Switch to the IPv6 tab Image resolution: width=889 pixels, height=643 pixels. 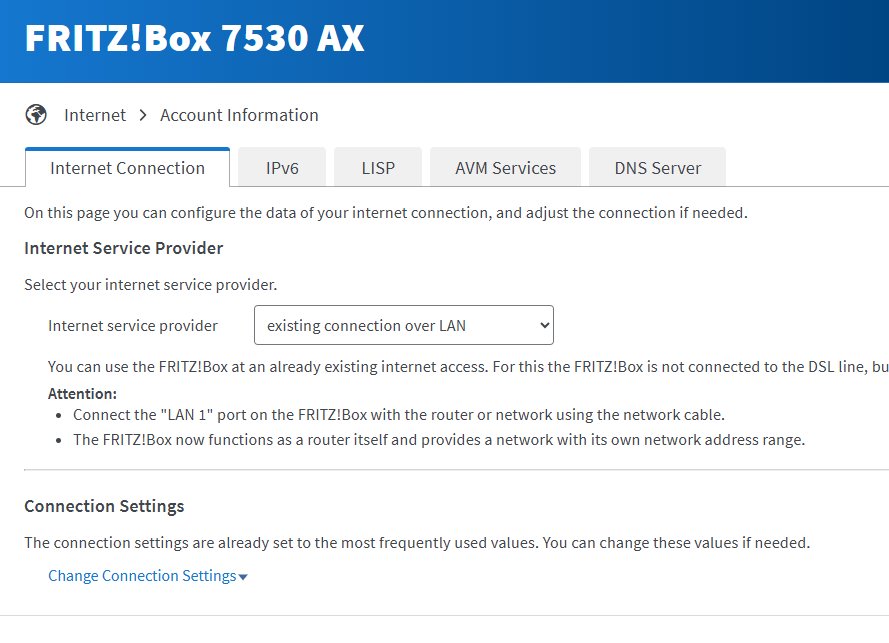click(x=282, y=168)
